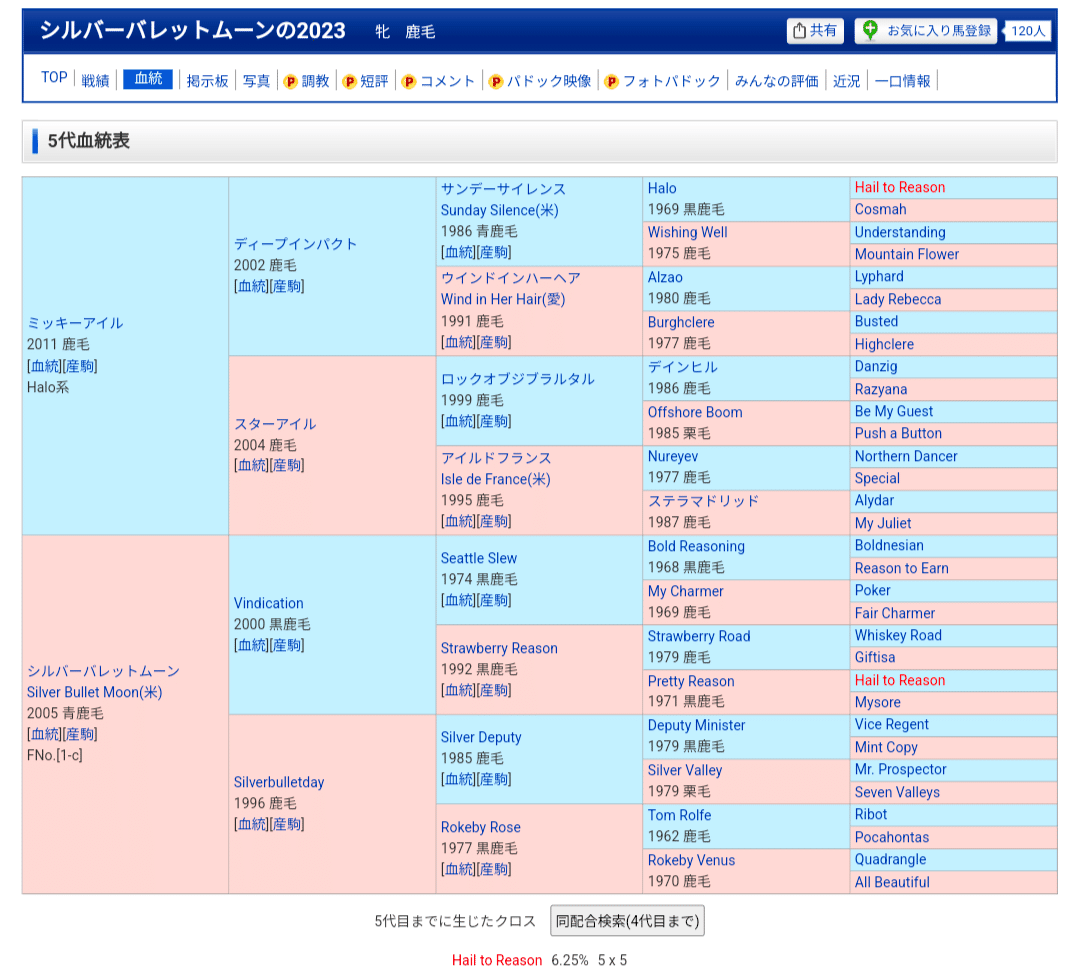Open スターアイル horse link

point(275,424)
